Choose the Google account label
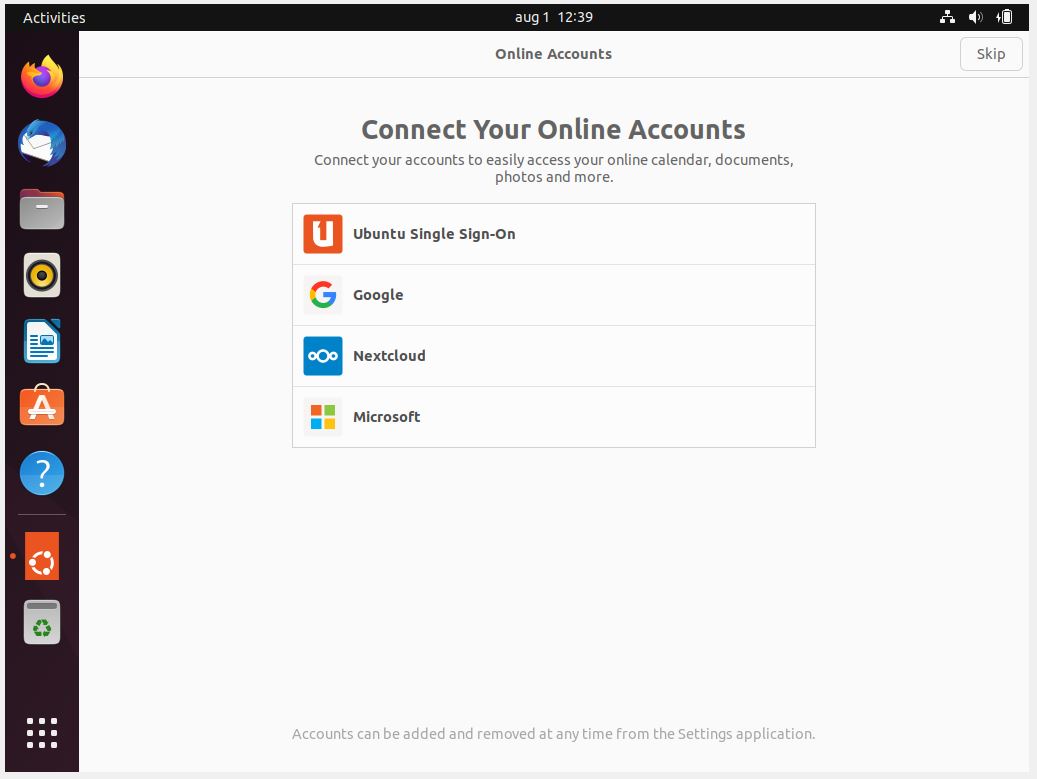This screenshot has width=1037, height=779. [x=378, y=295]
